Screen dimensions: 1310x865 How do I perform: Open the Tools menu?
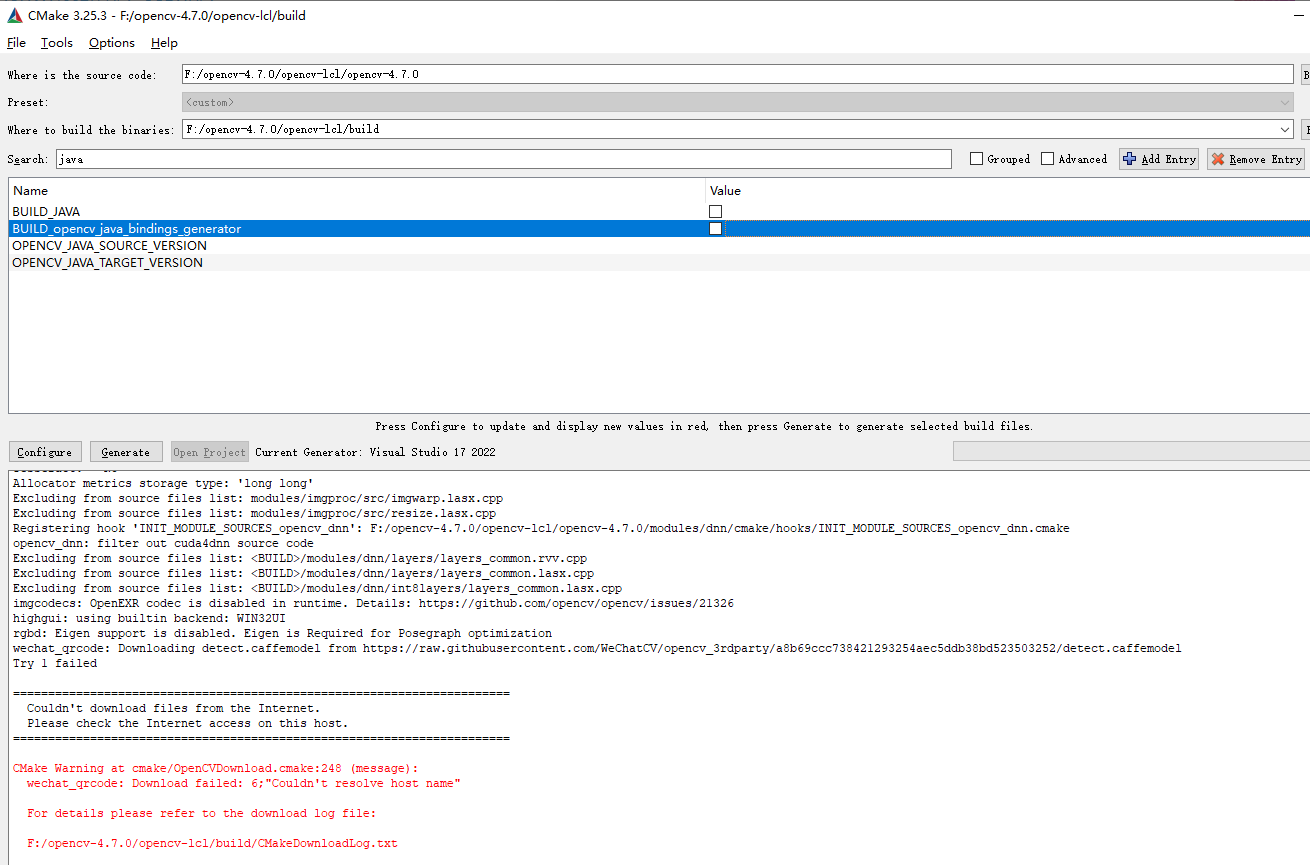coord(56,42)
